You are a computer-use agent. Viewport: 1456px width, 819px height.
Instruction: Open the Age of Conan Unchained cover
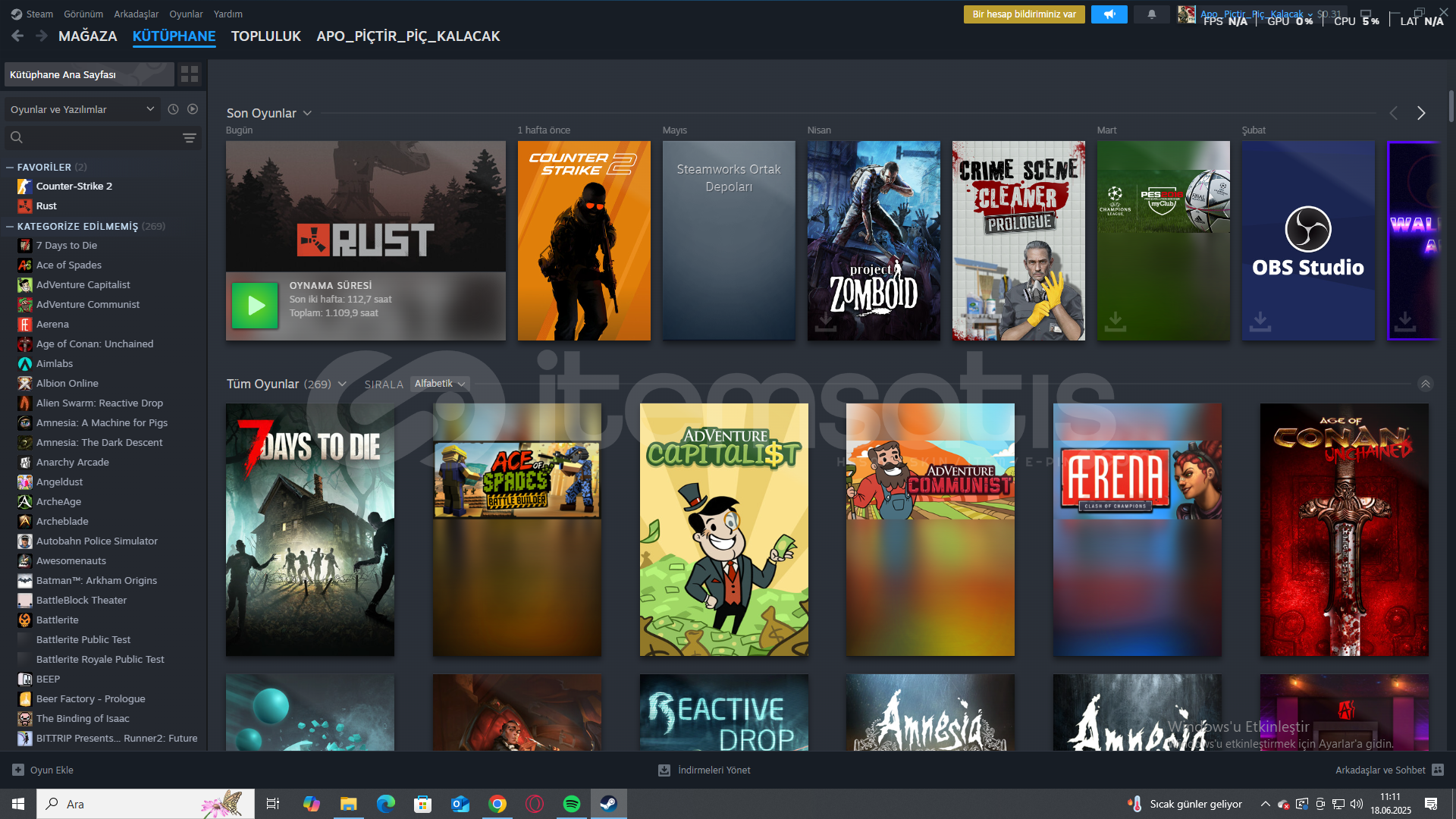pyautogui.click(x=1345, y=529)
